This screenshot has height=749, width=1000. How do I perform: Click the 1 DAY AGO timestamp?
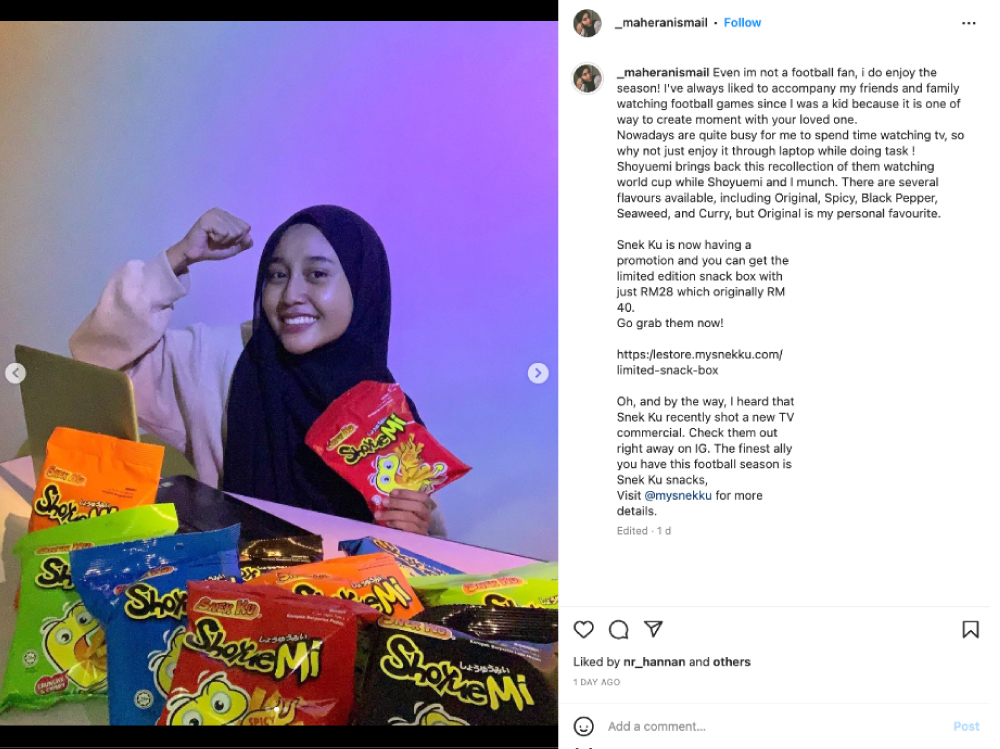[x=596, y=682]
